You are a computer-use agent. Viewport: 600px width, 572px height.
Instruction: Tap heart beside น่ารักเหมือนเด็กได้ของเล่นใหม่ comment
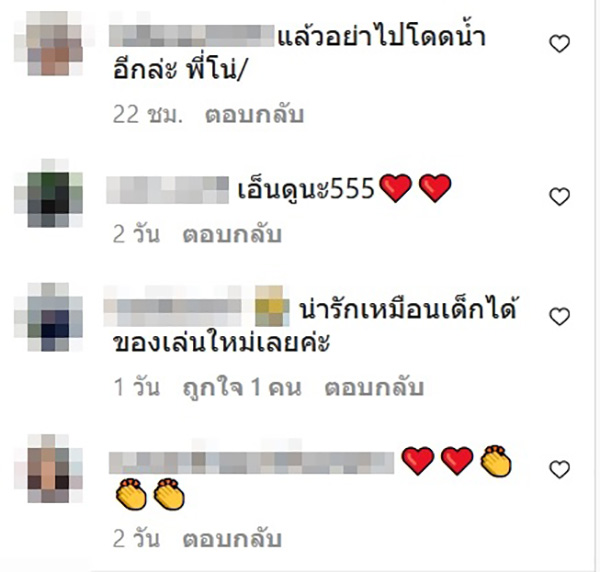[x=559, y=316]
